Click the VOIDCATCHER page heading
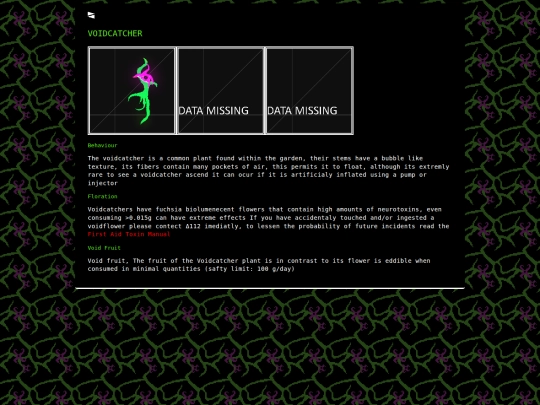 coord(115,33)
